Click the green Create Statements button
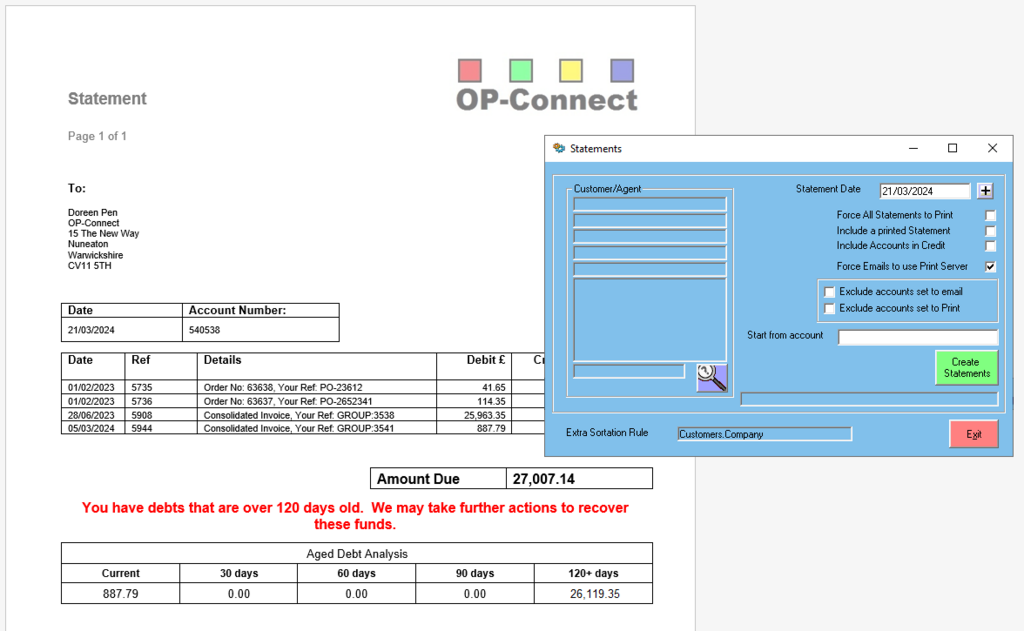 [967, 368]
